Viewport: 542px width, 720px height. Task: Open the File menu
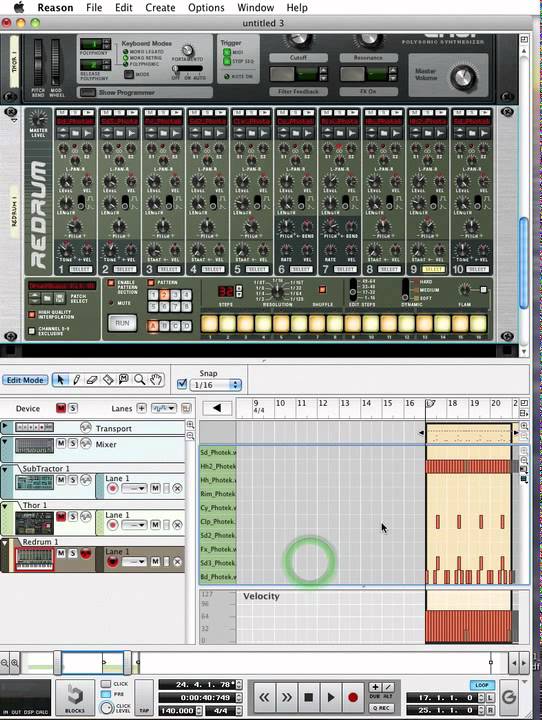point(94,8)
